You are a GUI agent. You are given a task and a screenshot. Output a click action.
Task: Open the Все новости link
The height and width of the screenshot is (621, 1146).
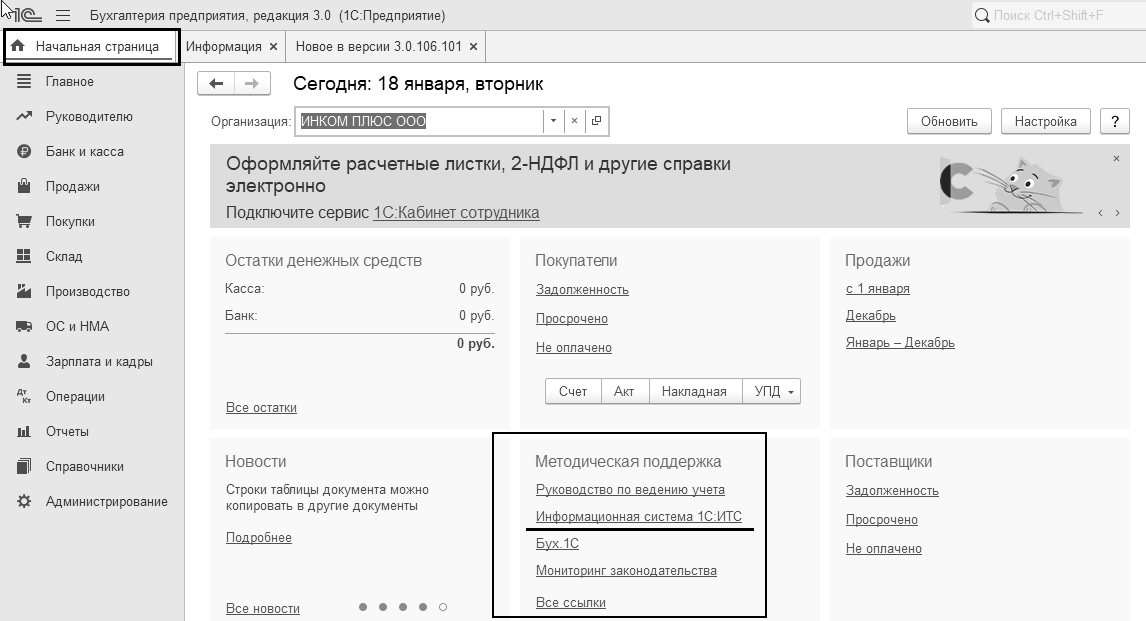[x=262, y=609]
